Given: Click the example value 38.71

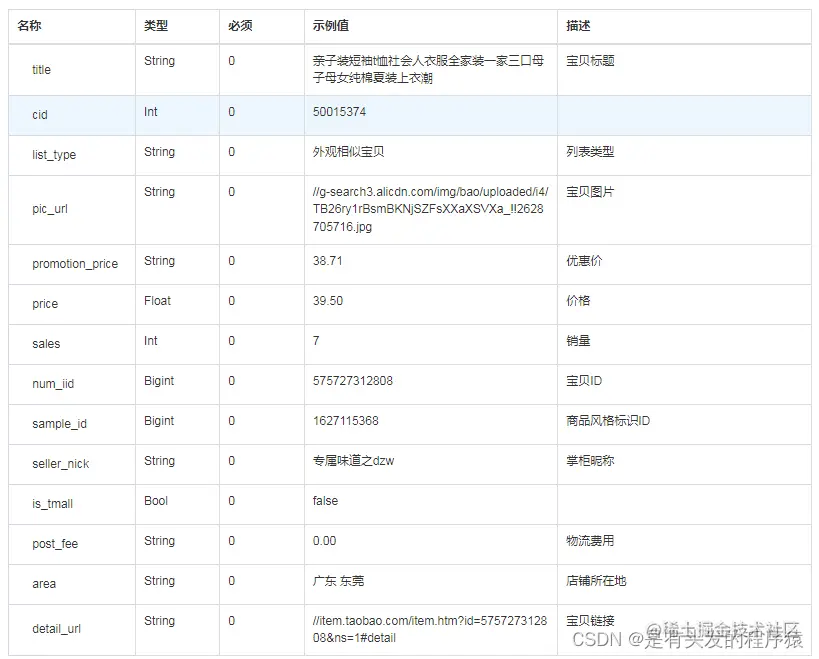Looking at the screenshot, I should (327, 261).
